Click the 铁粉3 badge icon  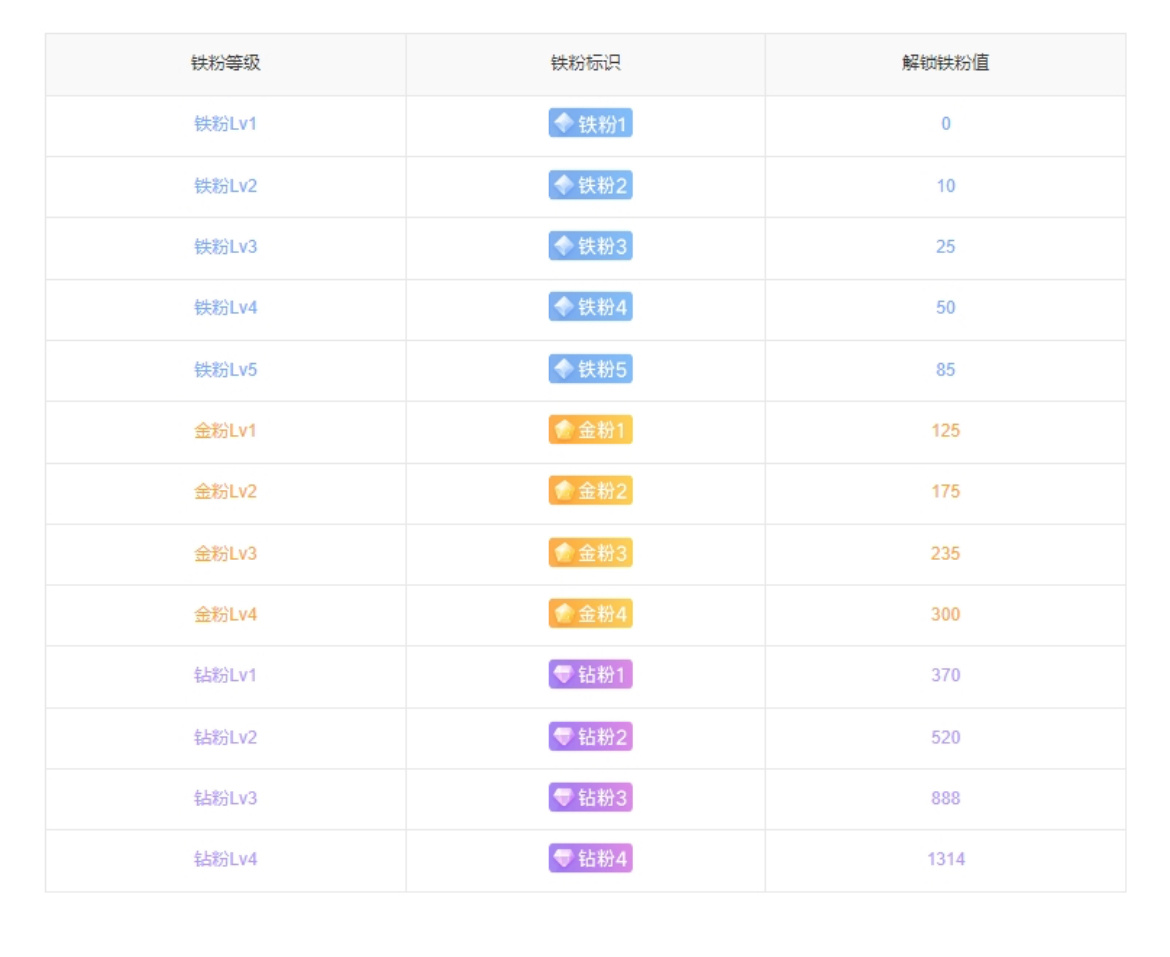[x=590, y=246]
